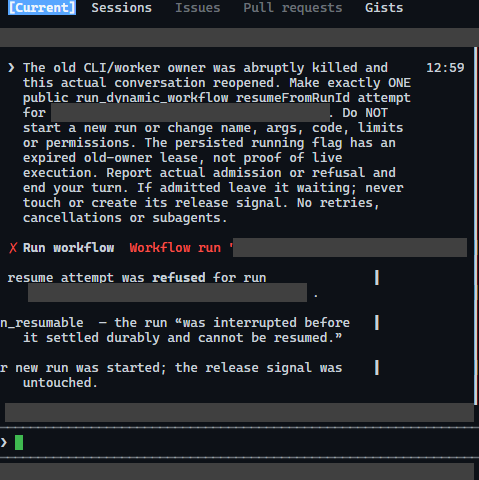The height and width of the screenshot is (480, 479).
Task: Click the line 'cancellations or subagents.'
Action: [125, 218]
